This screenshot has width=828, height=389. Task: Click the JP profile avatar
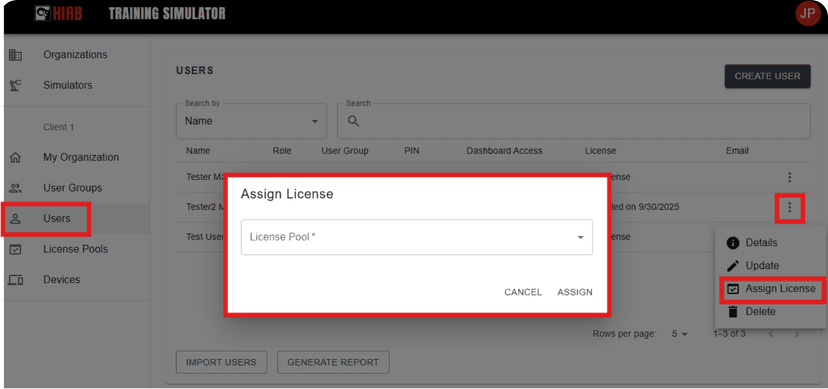[x=807, y=14]
